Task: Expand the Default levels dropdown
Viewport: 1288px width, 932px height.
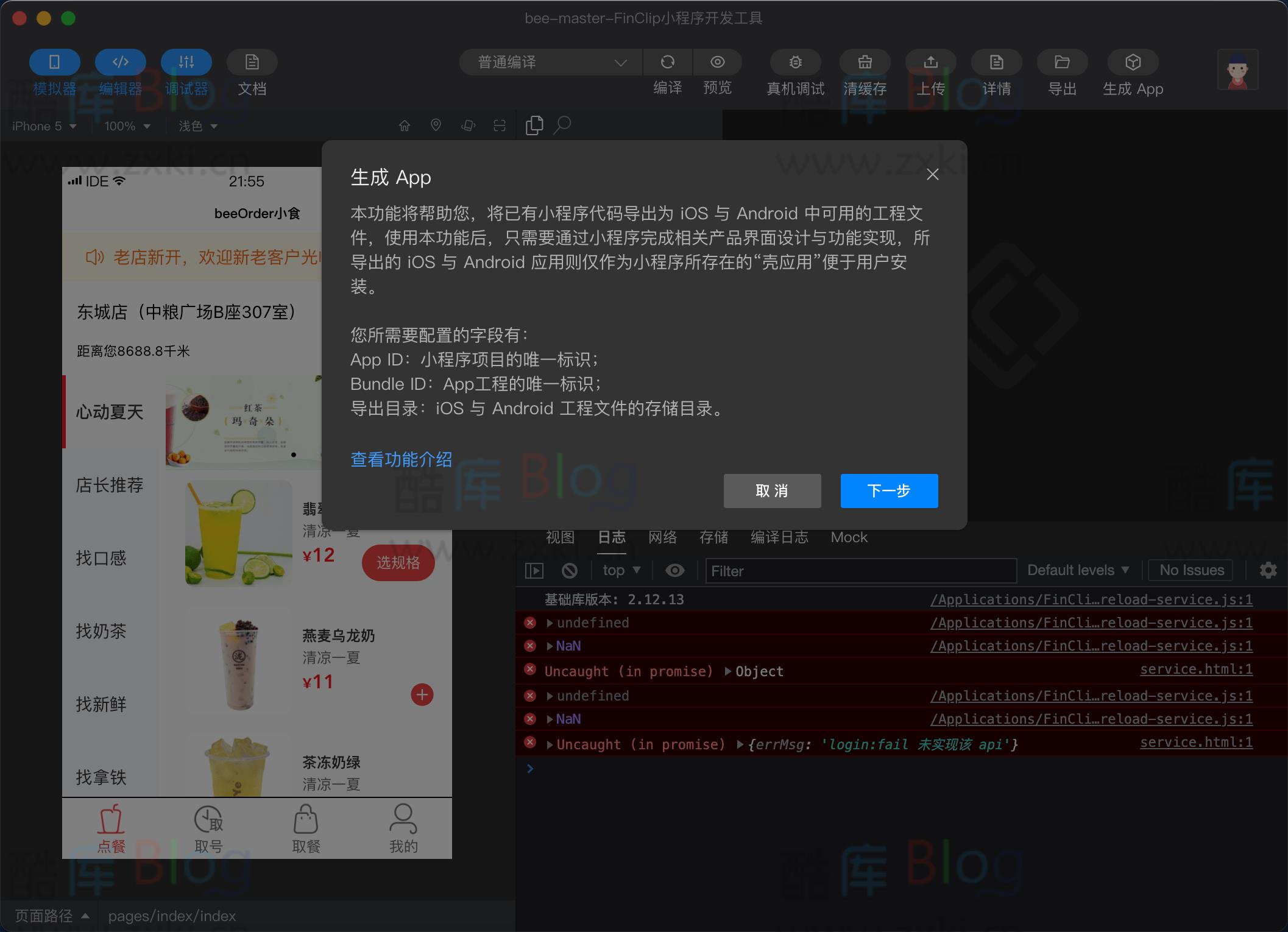Action: pyautogui.click(x=1078, y=570)
